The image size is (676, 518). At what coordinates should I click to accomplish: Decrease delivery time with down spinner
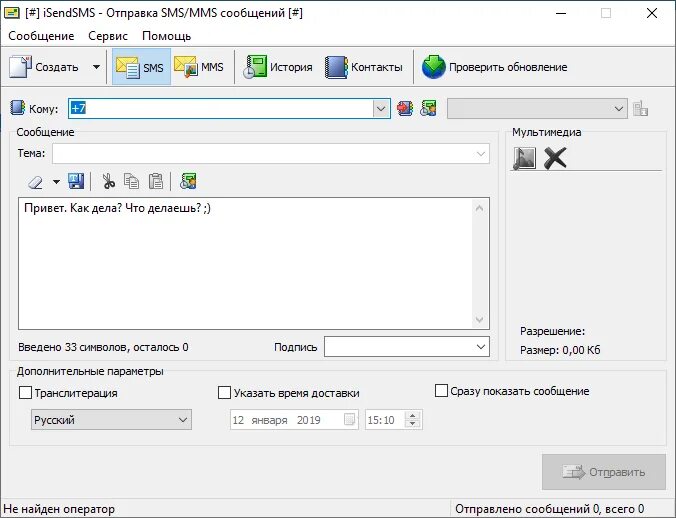[413, 424]
